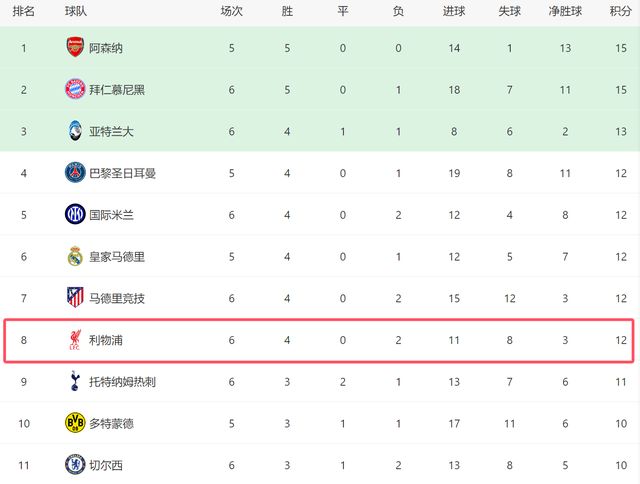Click the Borussia Dortmund crest icon

[75, 423]
